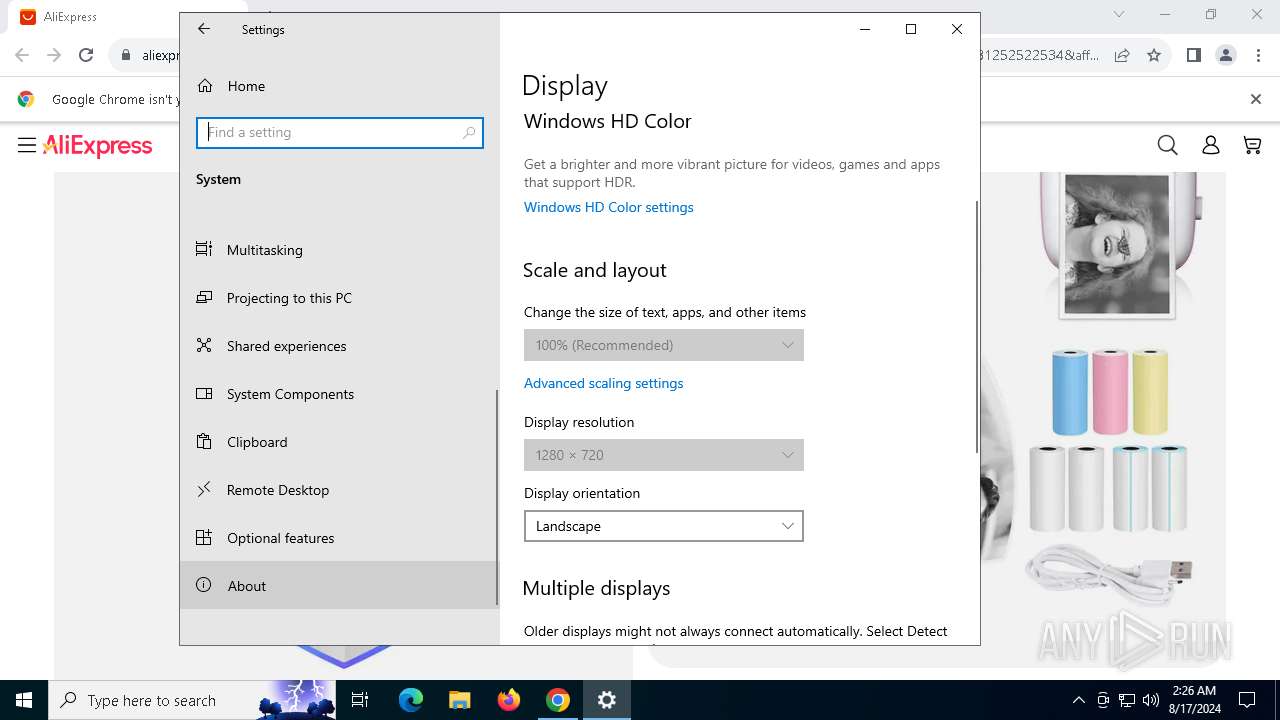Screen dimensions: 1280x720
Task: Open File Explorer from taskbar
Action: click(460, 700)
